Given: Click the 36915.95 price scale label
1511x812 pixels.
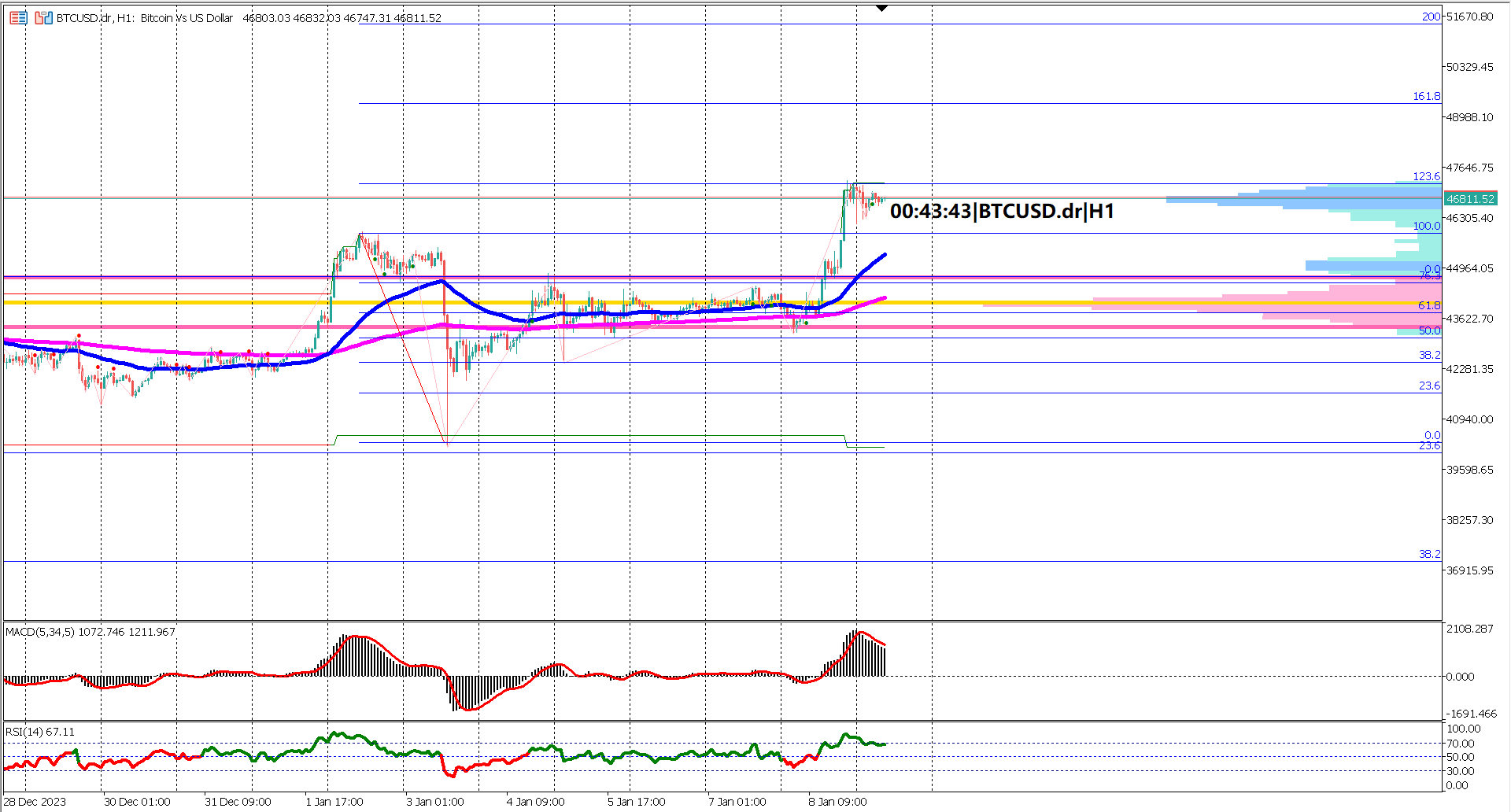Looking at the screenshot, I should click(1469, 570).
